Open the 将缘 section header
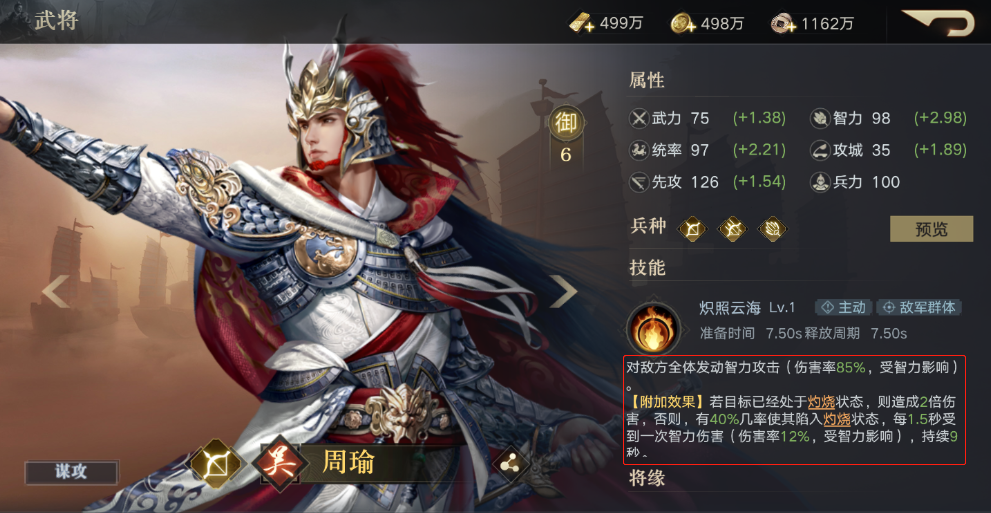This screenshot has width=991, height=513. point(647,478)
